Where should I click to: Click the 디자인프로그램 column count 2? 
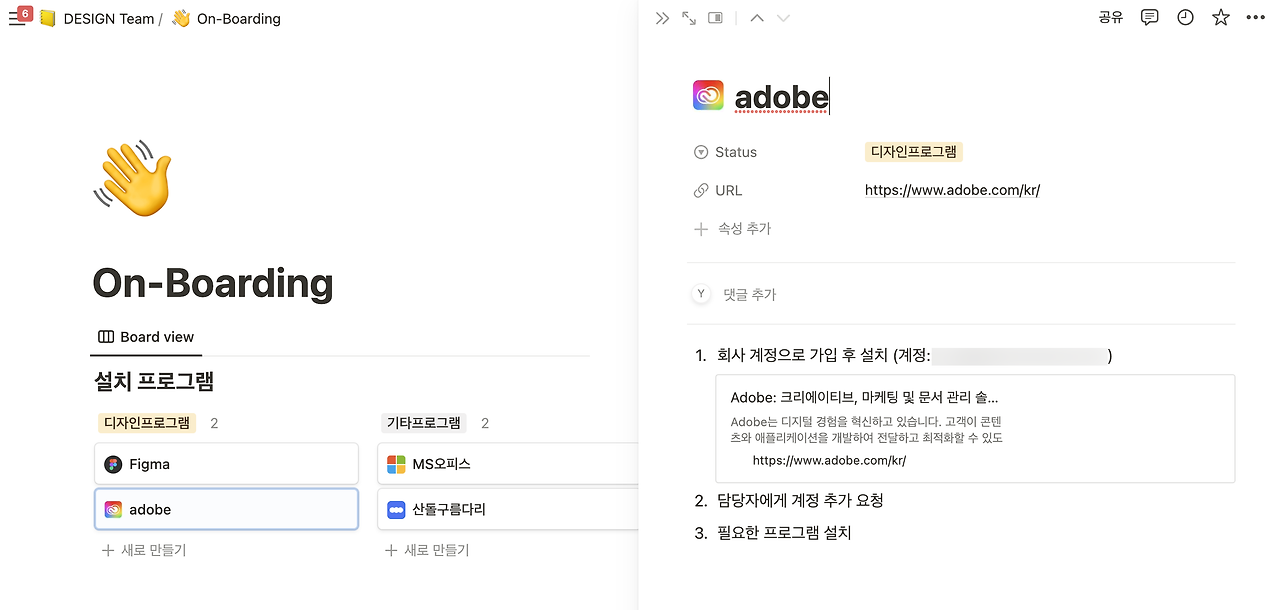pyautogui.click(x=214, y=423)
